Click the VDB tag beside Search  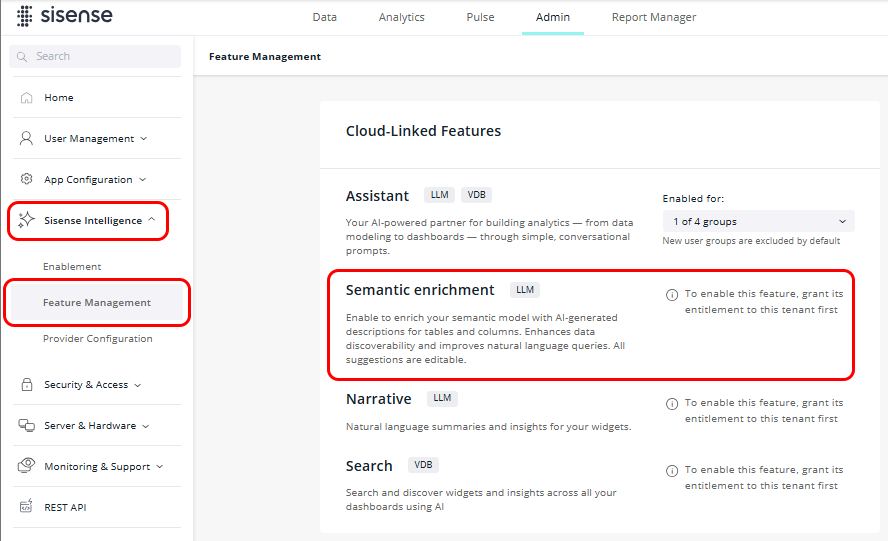[x=423, y=465]
